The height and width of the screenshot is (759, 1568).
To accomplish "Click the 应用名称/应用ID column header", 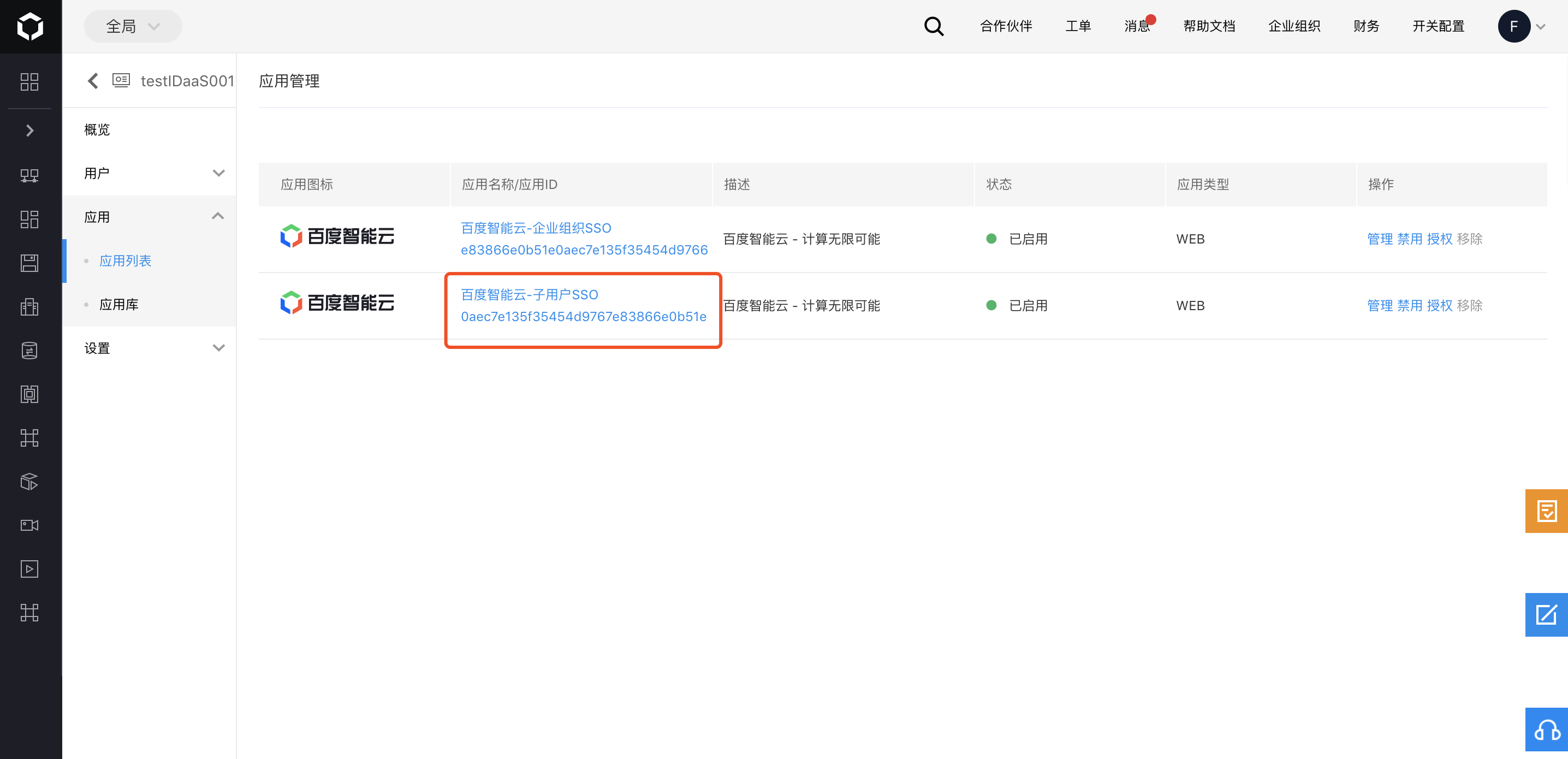I will click(509, 185).
